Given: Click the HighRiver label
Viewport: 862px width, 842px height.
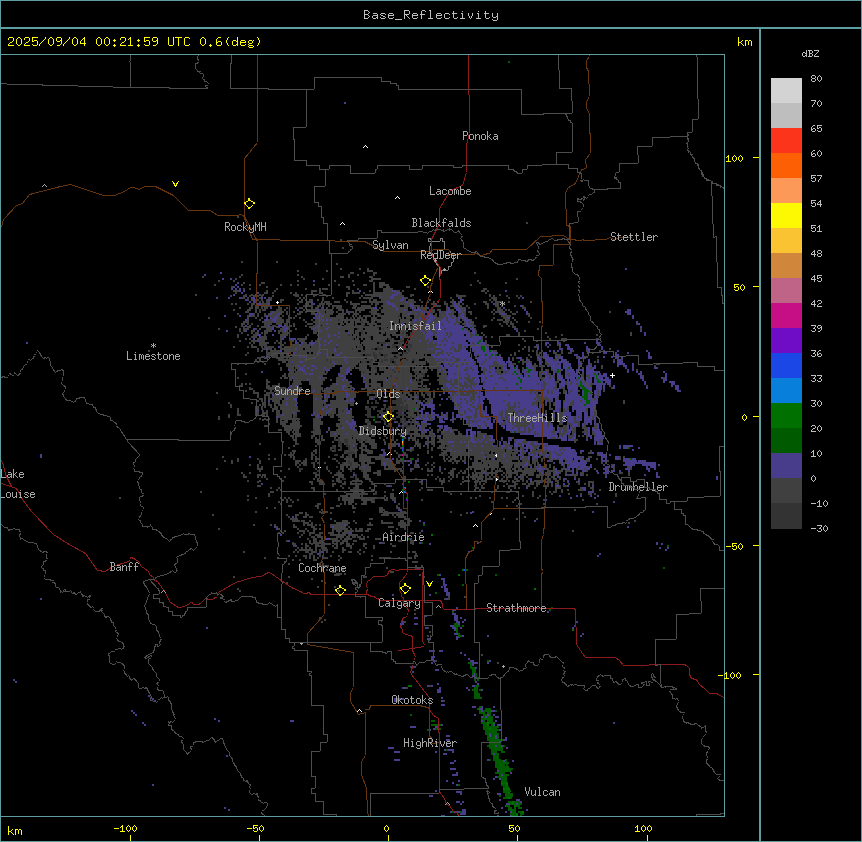Looking at the screenshot, I should (430, 743).
